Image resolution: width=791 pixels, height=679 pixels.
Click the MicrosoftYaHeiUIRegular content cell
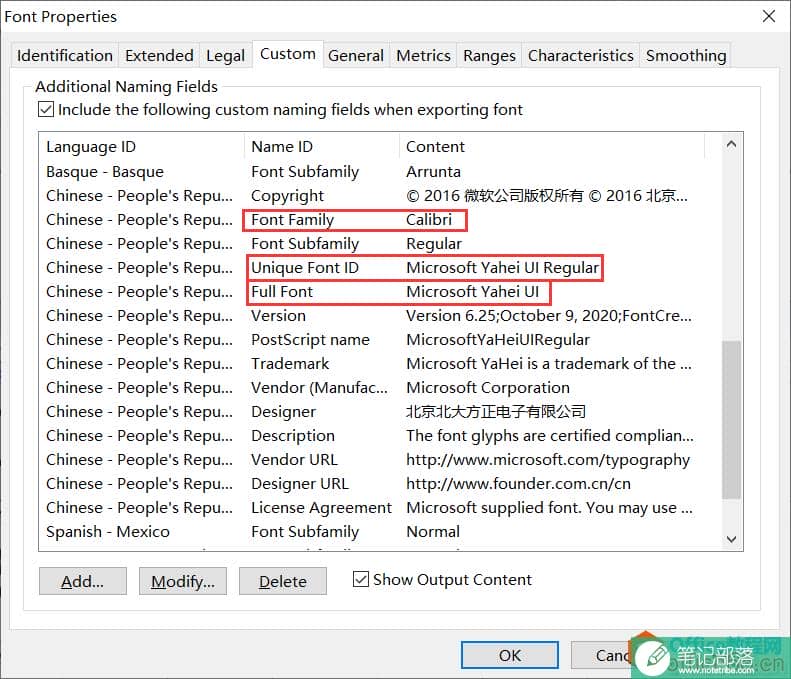click(498, 340)
